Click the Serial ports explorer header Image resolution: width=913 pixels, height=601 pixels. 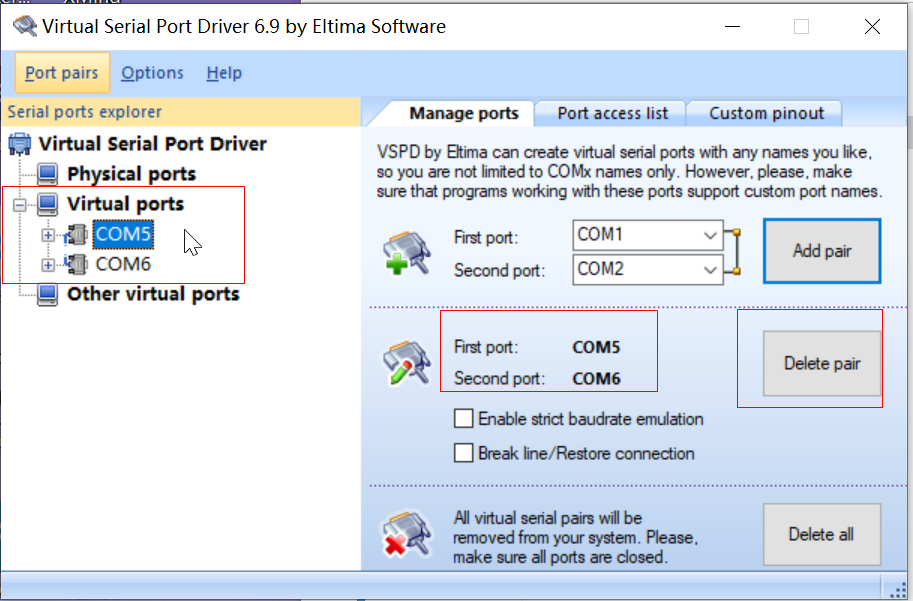click(182, 112)
